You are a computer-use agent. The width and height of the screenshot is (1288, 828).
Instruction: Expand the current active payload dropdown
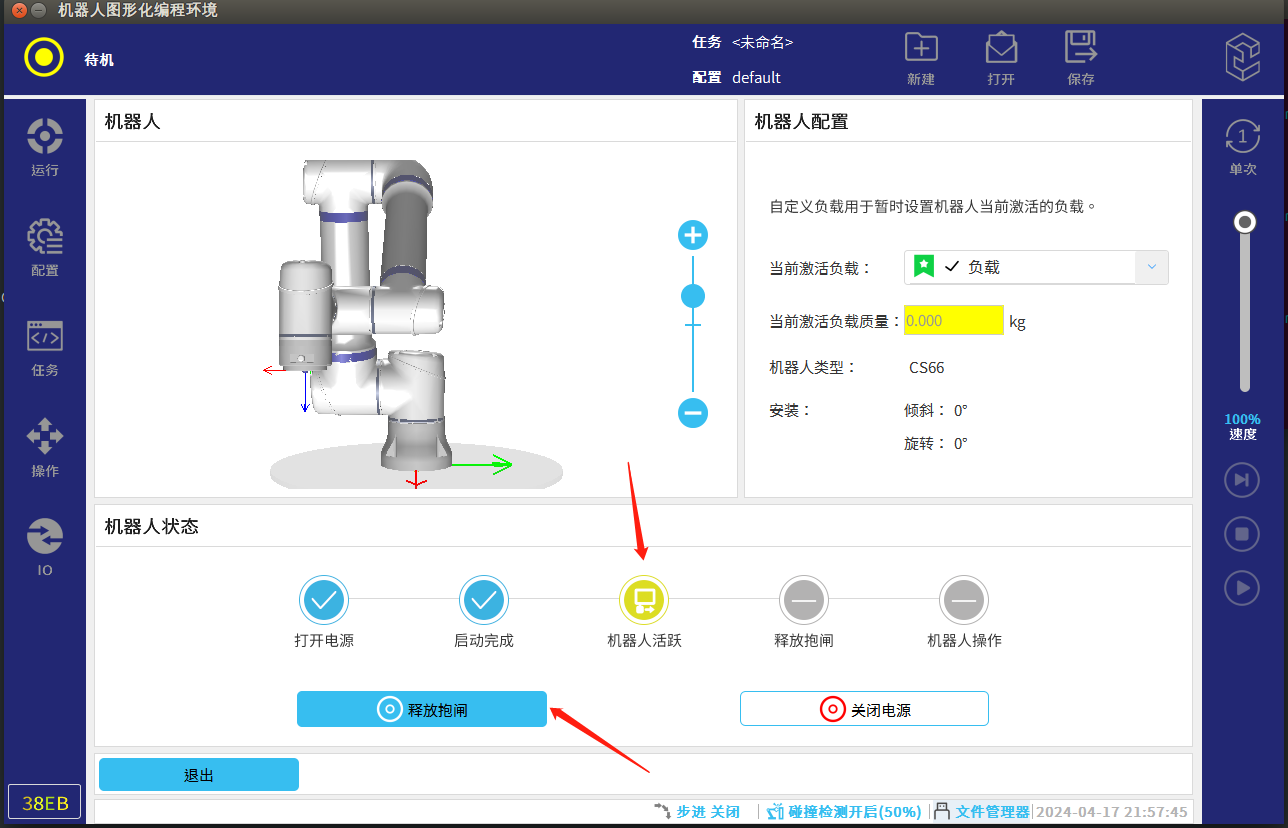click(1150, 267)
